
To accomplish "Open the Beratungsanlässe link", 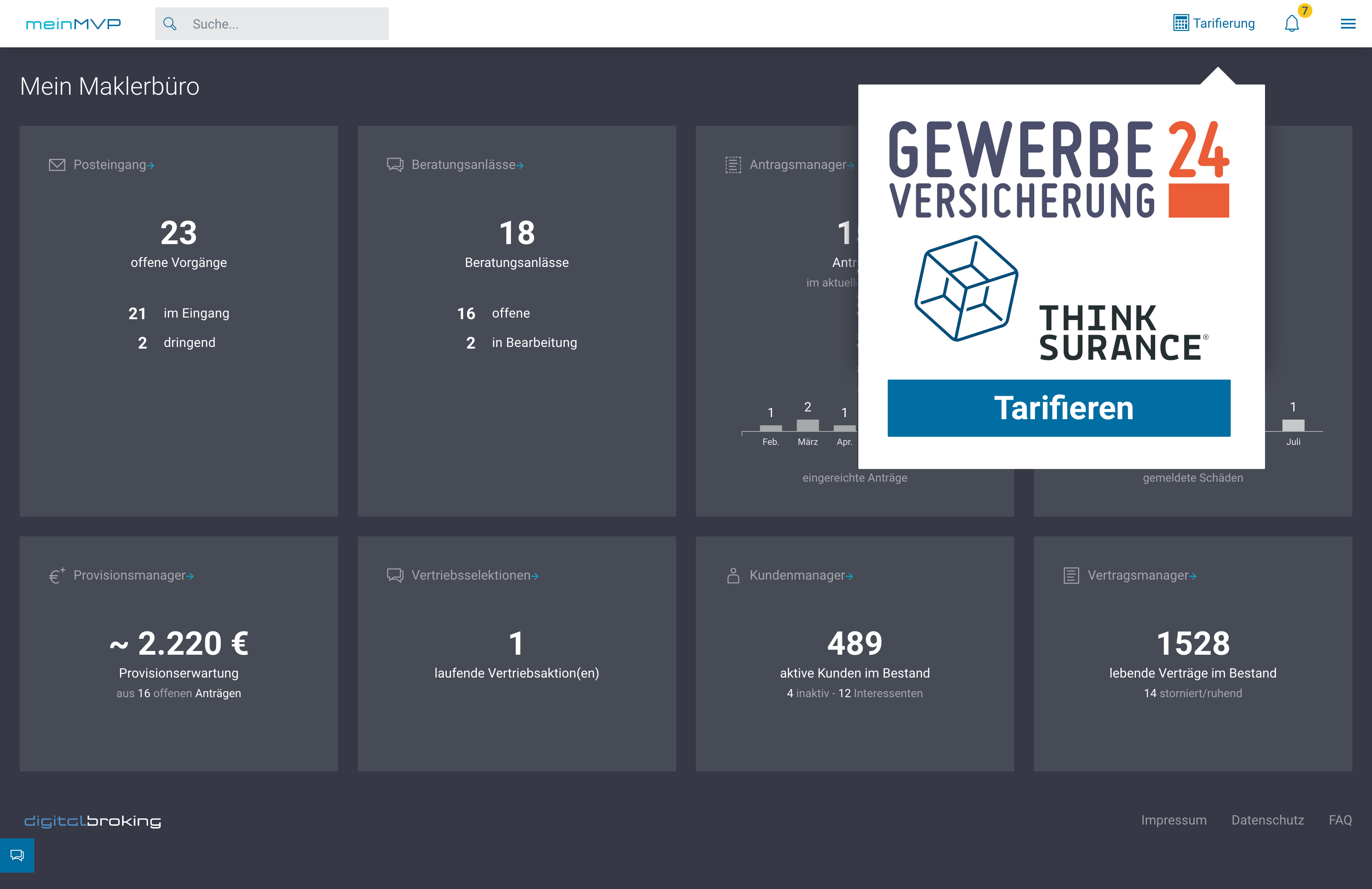I will coord(467,165).
